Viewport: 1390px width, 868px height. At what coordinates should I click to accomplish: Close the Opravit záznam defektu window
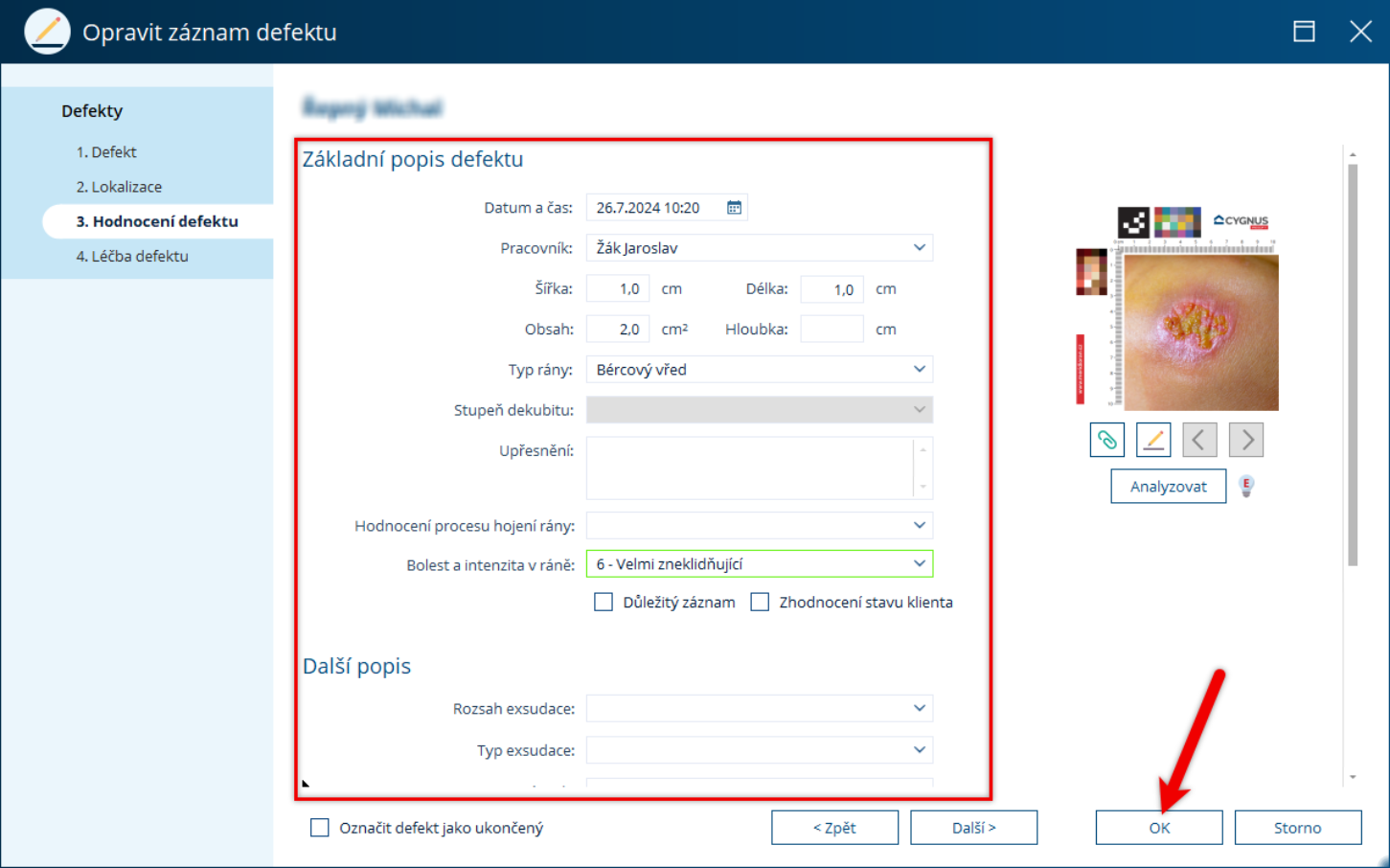pos(1360,32)
